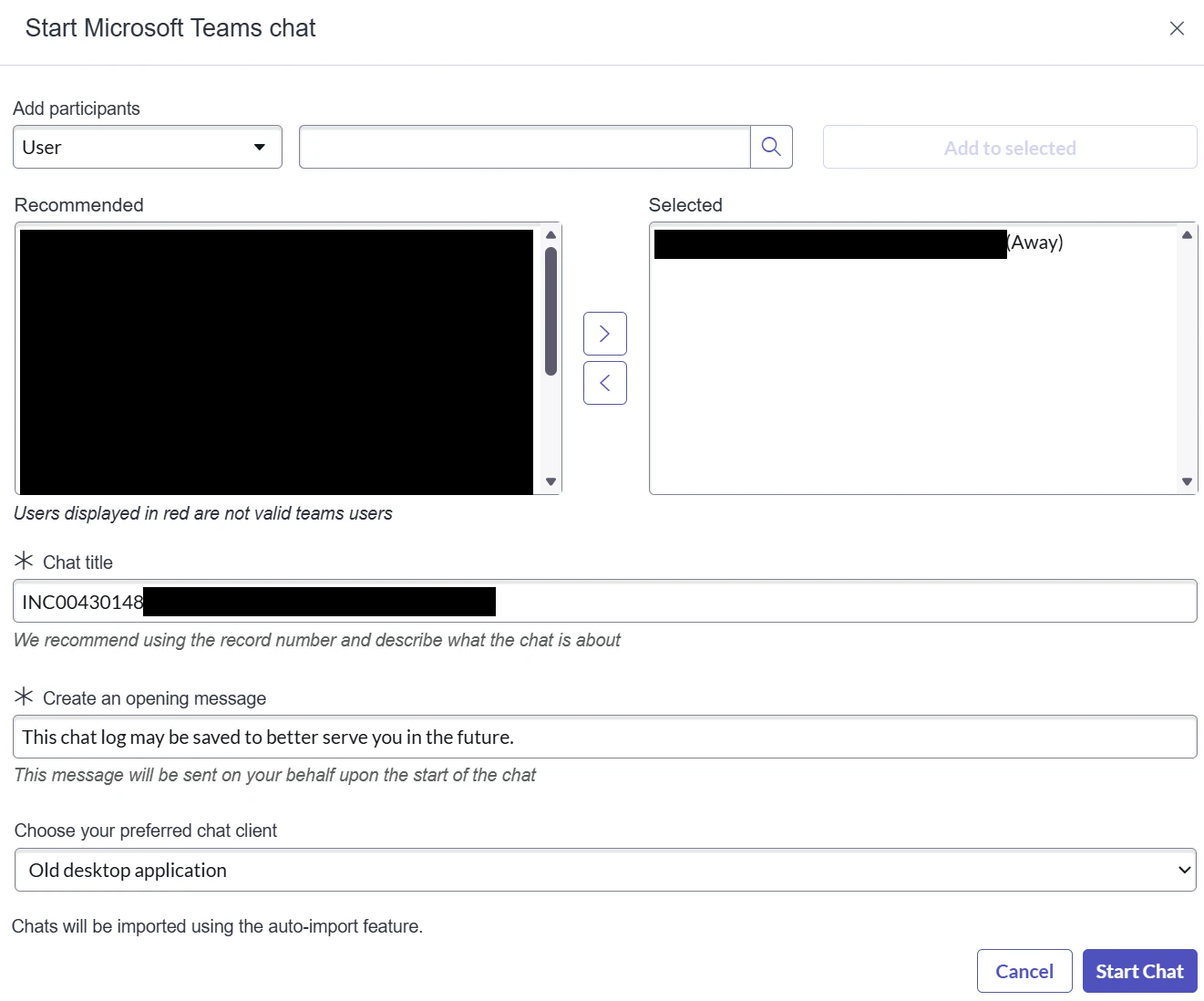Screen dimensions: 1204x1001
Task: Click the 'Add participants' label
Action: pos(77,108)
